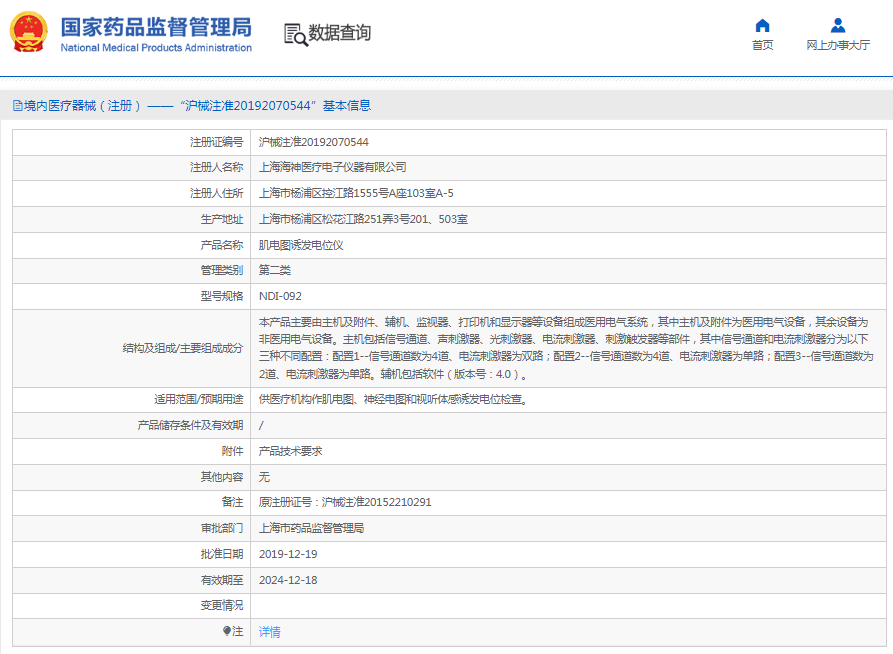Click approving department 上海市药品监督管理局
Viewport: 893px width, 654px height.
click(311, 528)
